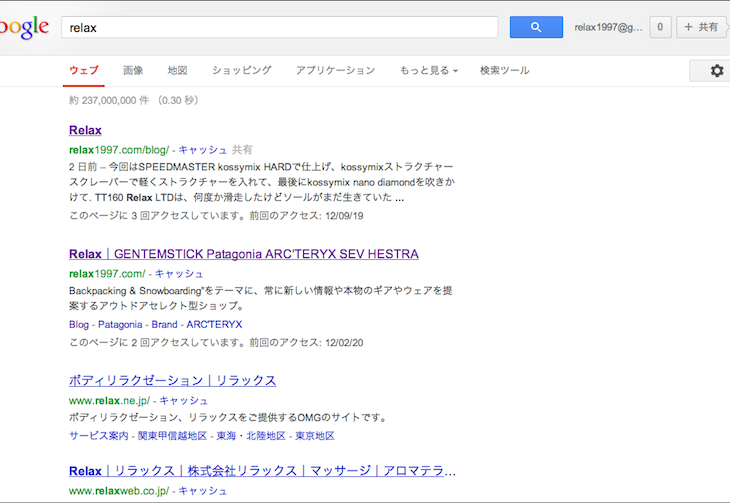Click the www.relax.ne.jp/ green URL
730x503 pixels.
(x=109, y=401)
